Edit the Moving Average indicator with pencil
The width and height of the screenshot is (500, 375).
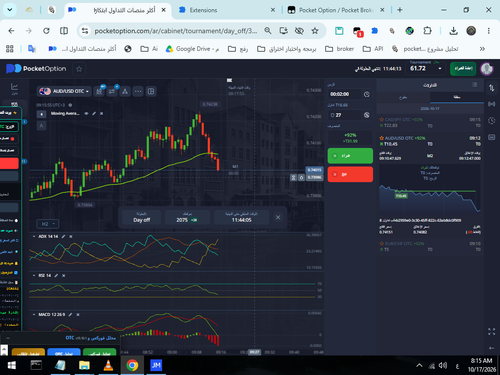(94, 114)
